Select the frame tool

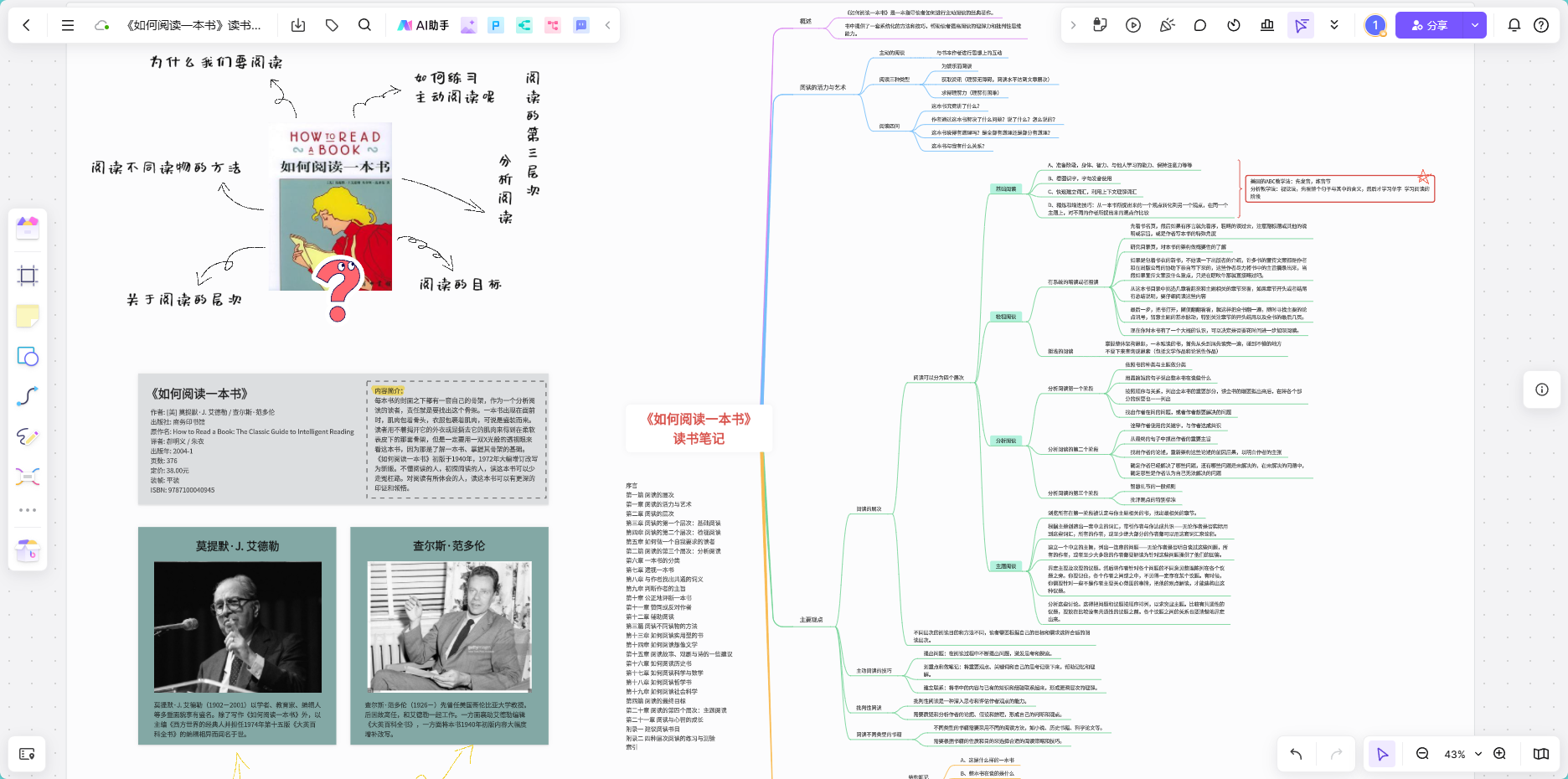[x=28, y=276]
